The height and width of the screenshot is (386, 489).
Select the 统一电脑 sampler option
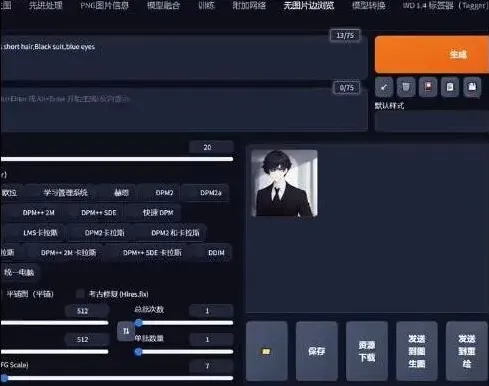click(x=19, y=273)
